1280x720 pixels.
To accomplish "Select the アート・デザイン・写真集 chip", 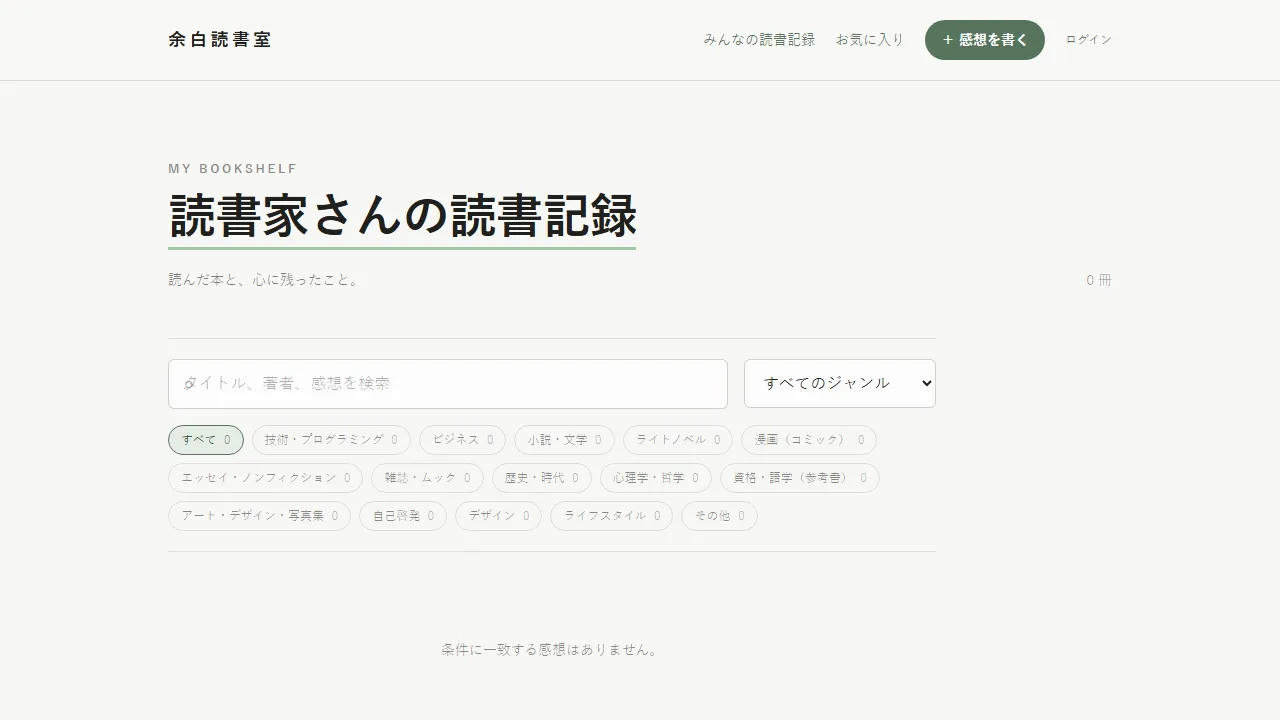I will coord(259,516).
